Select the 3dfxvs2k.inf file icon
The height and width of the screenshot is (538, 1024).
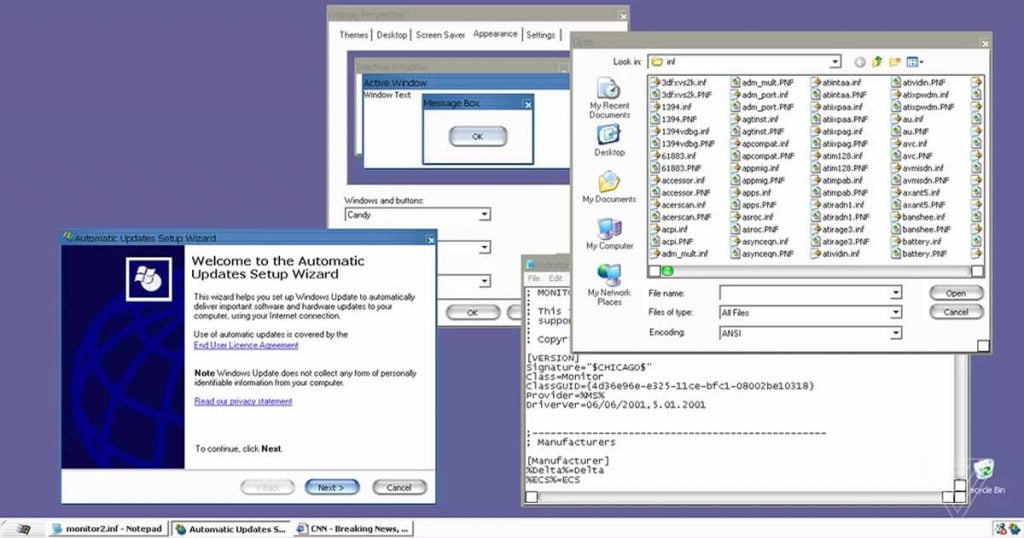coord(656,82)
